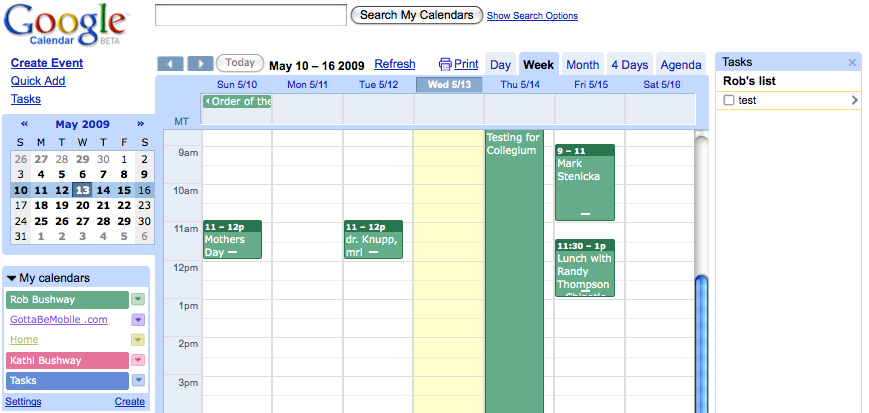Click the Google Calendar logo
This screenshot has height=413, width=869.
tap(65, 25)
